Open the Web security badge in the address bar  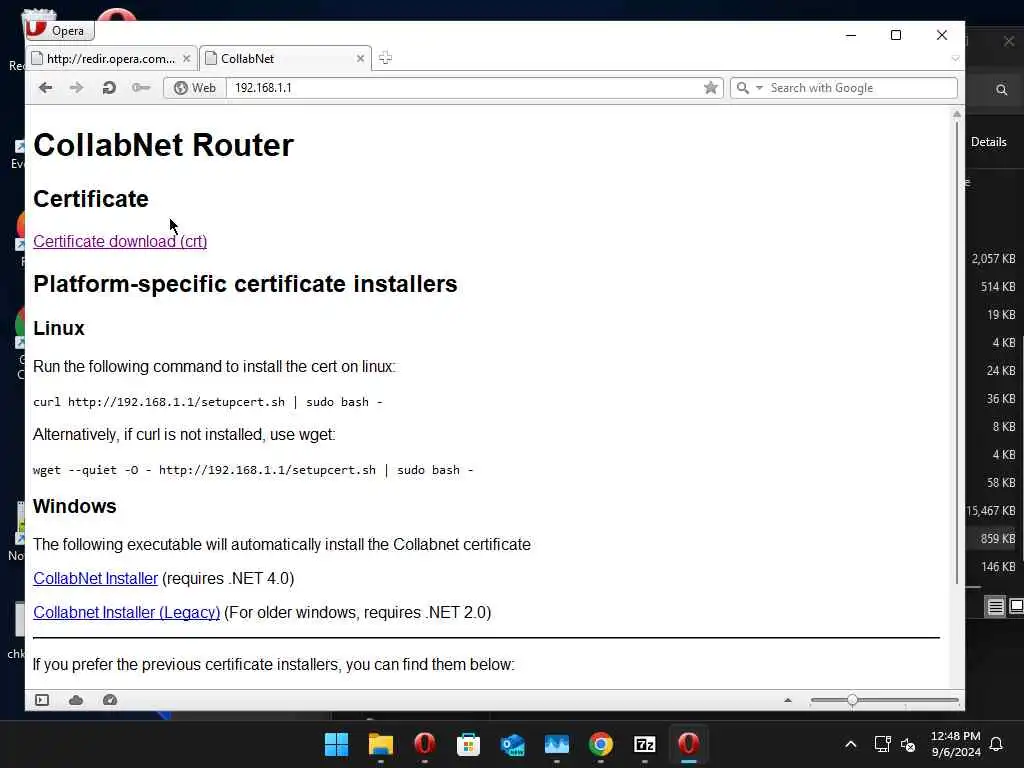coord(195,88)
